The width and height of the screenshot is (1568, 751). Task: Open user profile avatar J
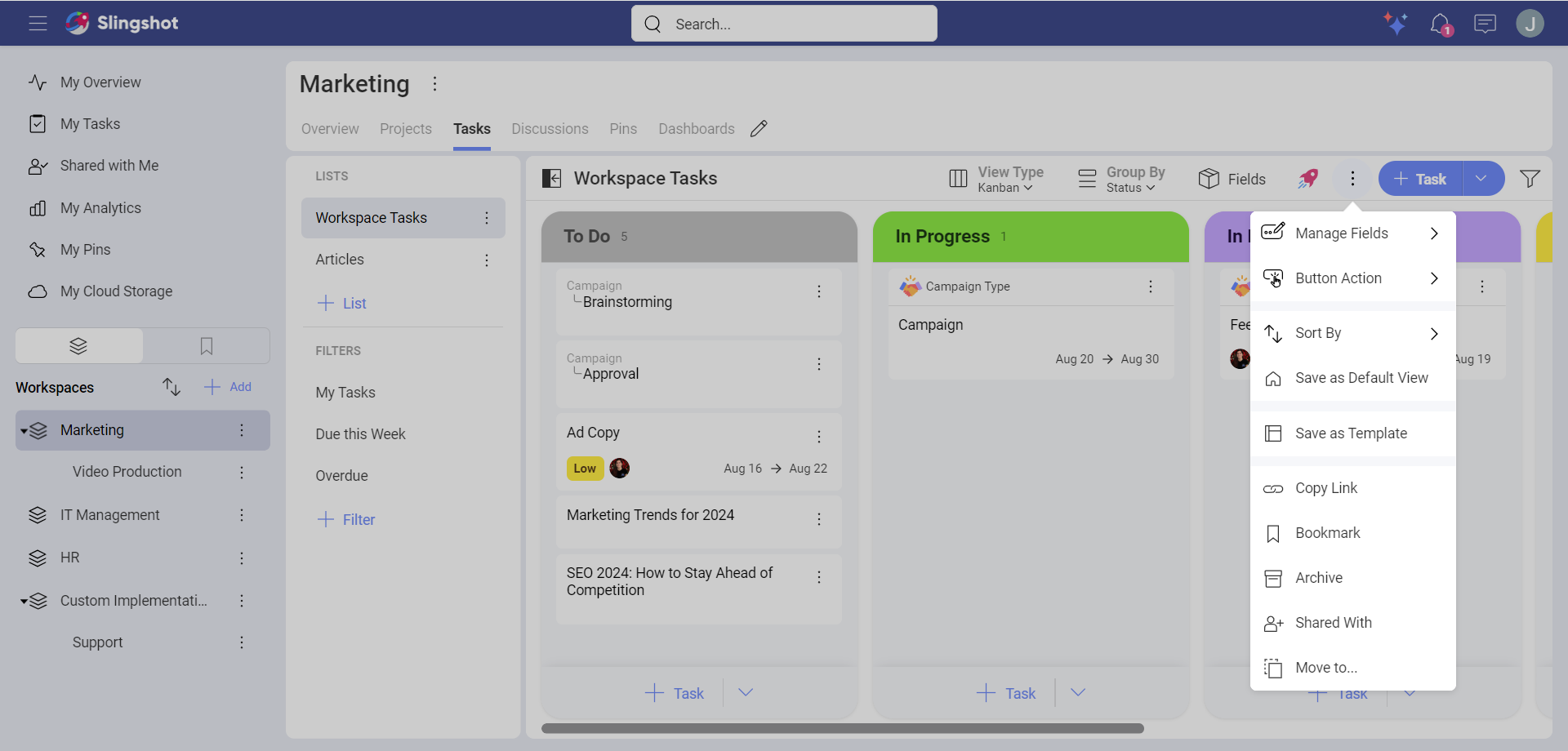point(1530,24)
